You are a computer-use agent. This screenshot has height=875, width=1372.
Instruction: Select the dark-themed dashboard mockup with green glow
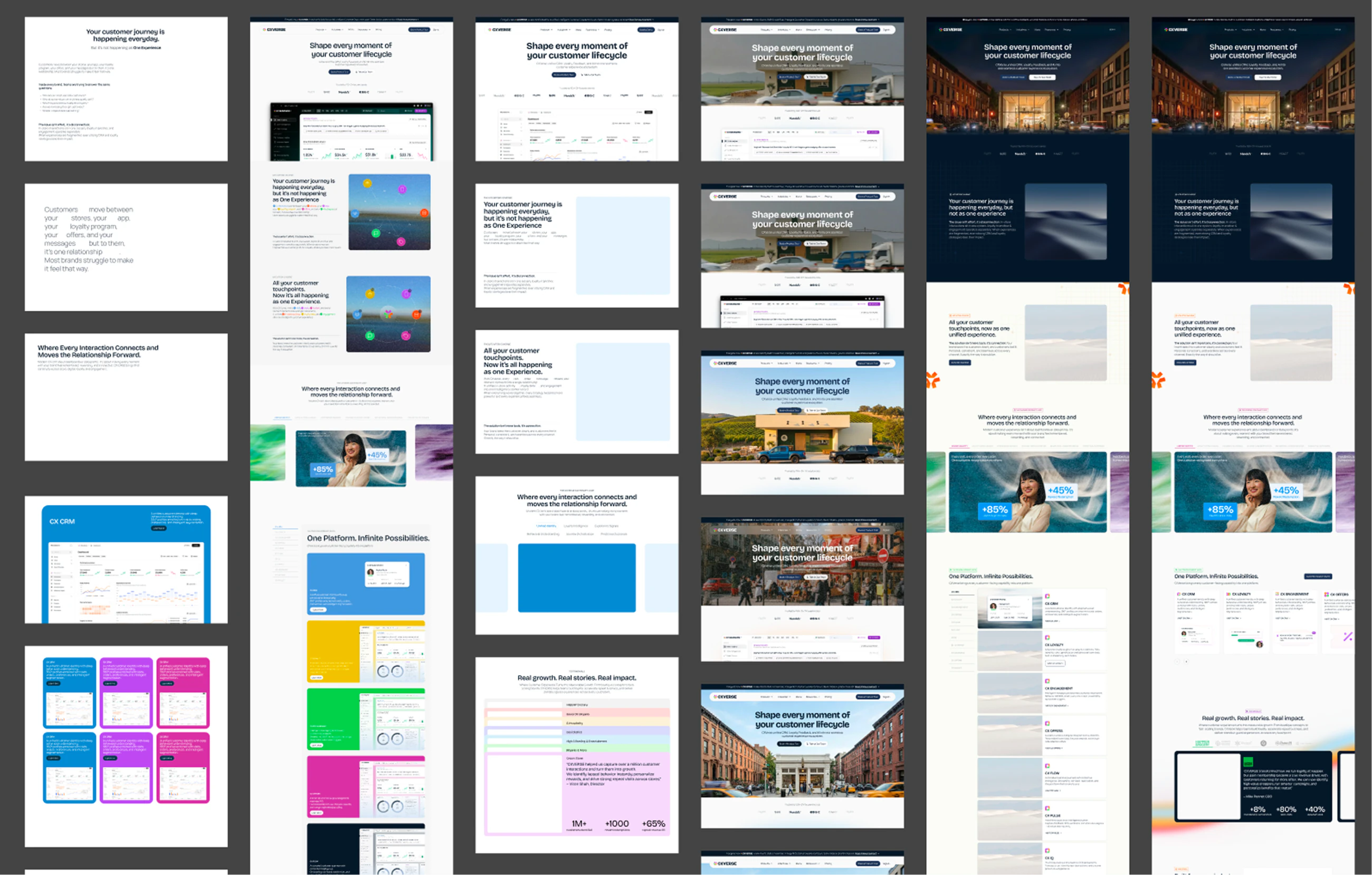[x=351, y=131]
